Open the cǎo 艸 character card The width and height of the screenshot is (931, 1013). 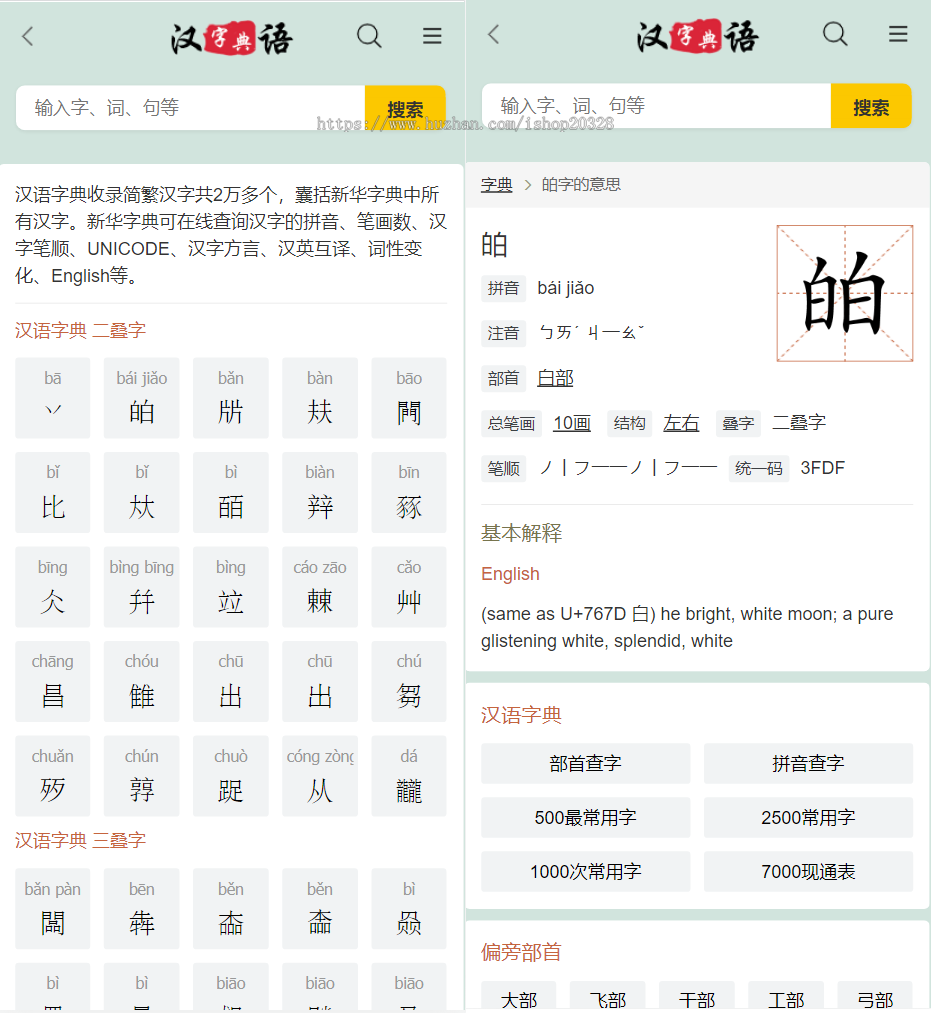click(x=409, y=587)
